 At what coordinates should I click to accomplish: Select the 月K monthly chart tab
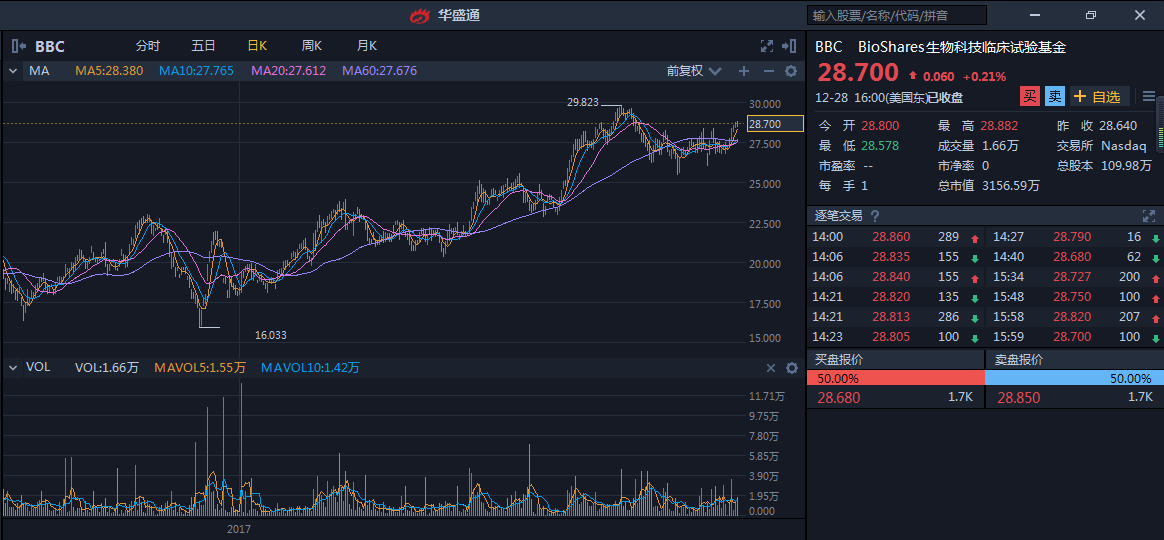366,46
